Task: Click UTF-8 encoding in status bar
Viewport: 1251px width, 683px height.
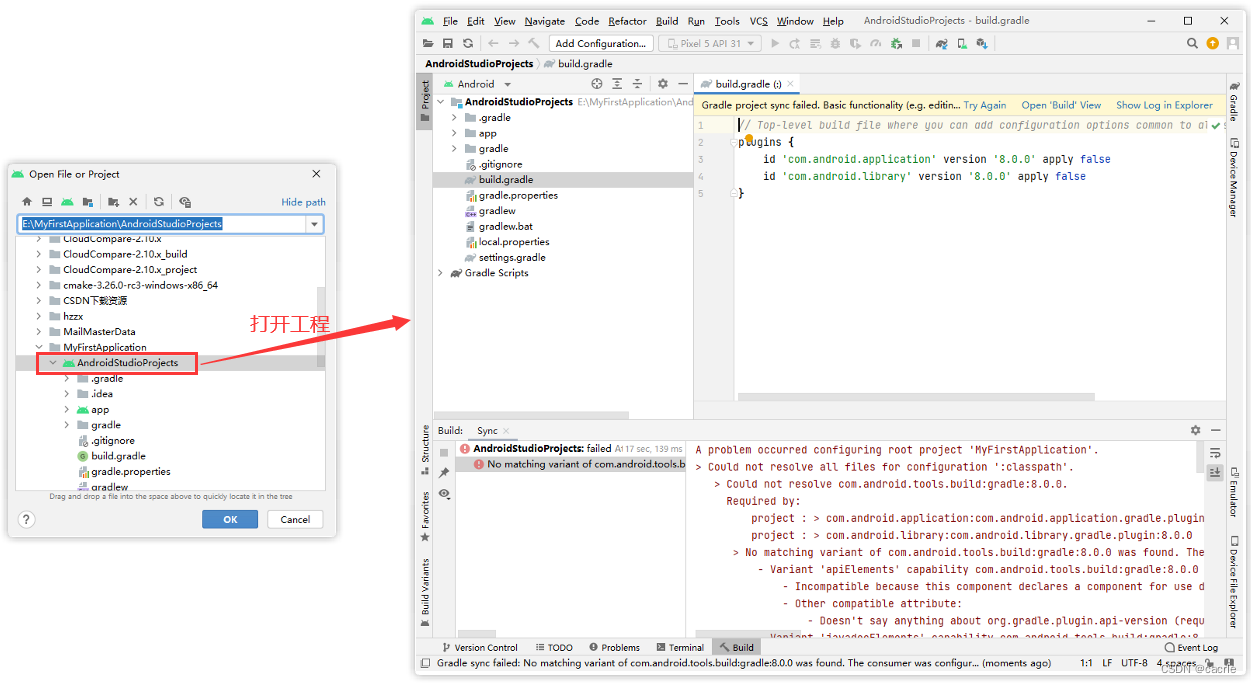Action: (x=1134, y=663)
